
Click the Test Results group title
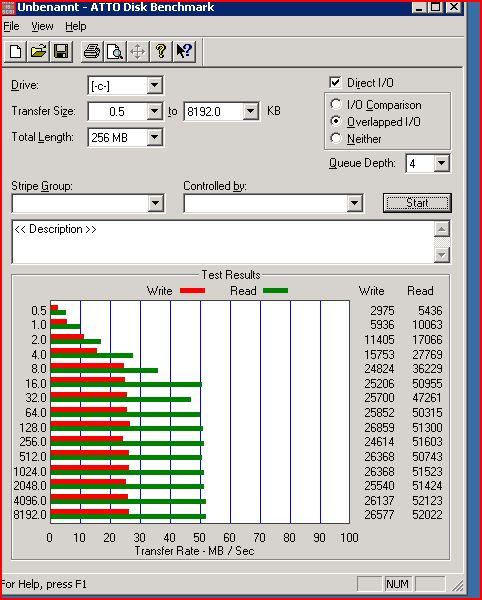(x=231, y=275)
